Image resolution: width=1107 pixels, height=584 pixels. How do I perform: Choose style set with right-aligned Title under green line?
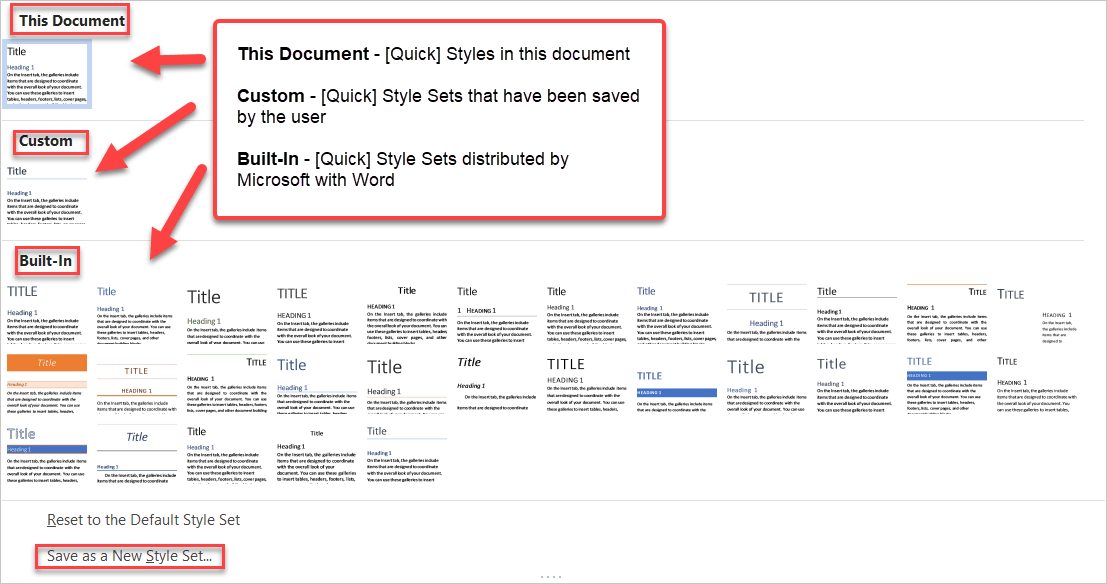(227, 383)
